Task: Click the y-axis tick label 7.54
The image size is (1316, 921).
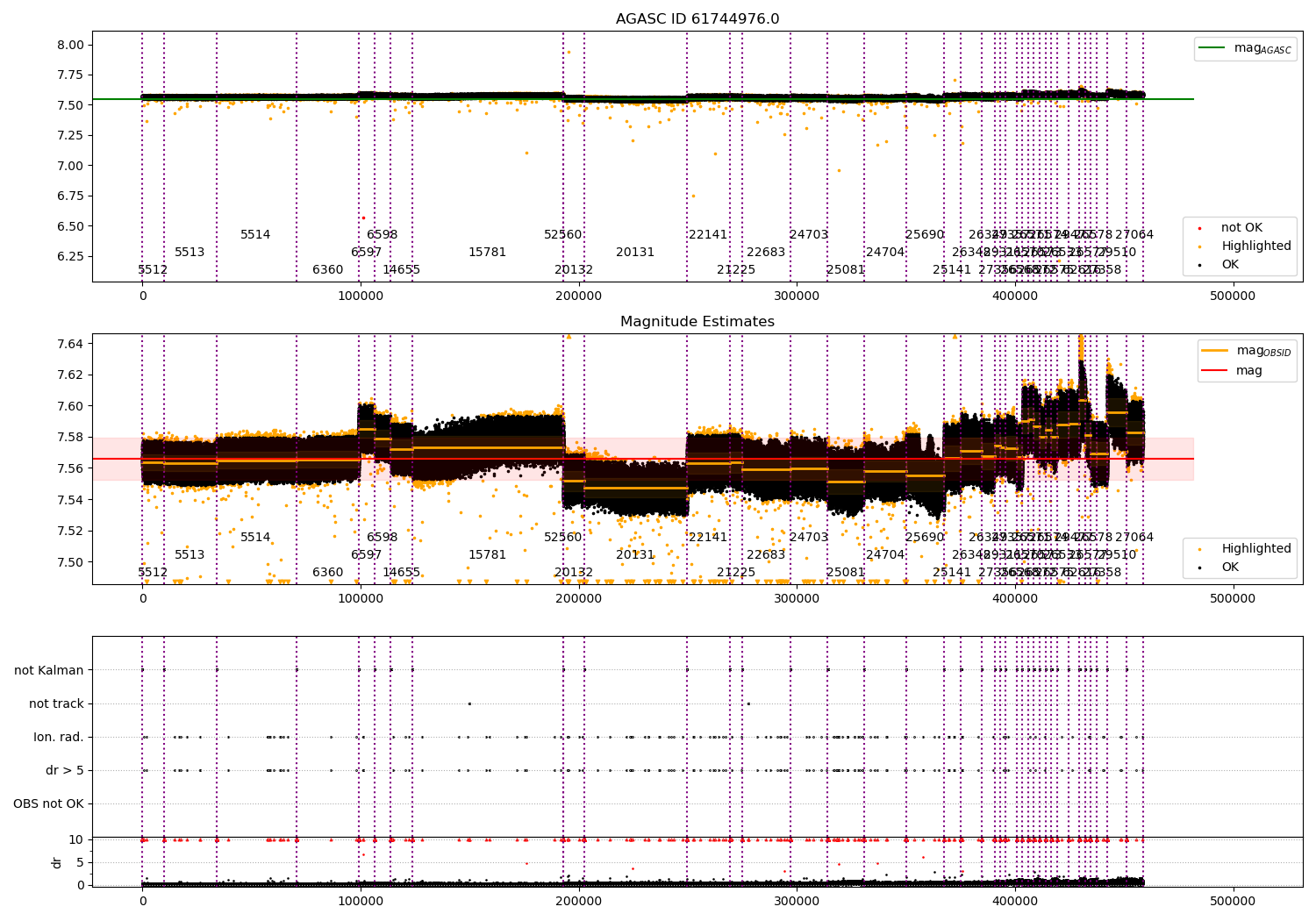Action: pos(70,500)
